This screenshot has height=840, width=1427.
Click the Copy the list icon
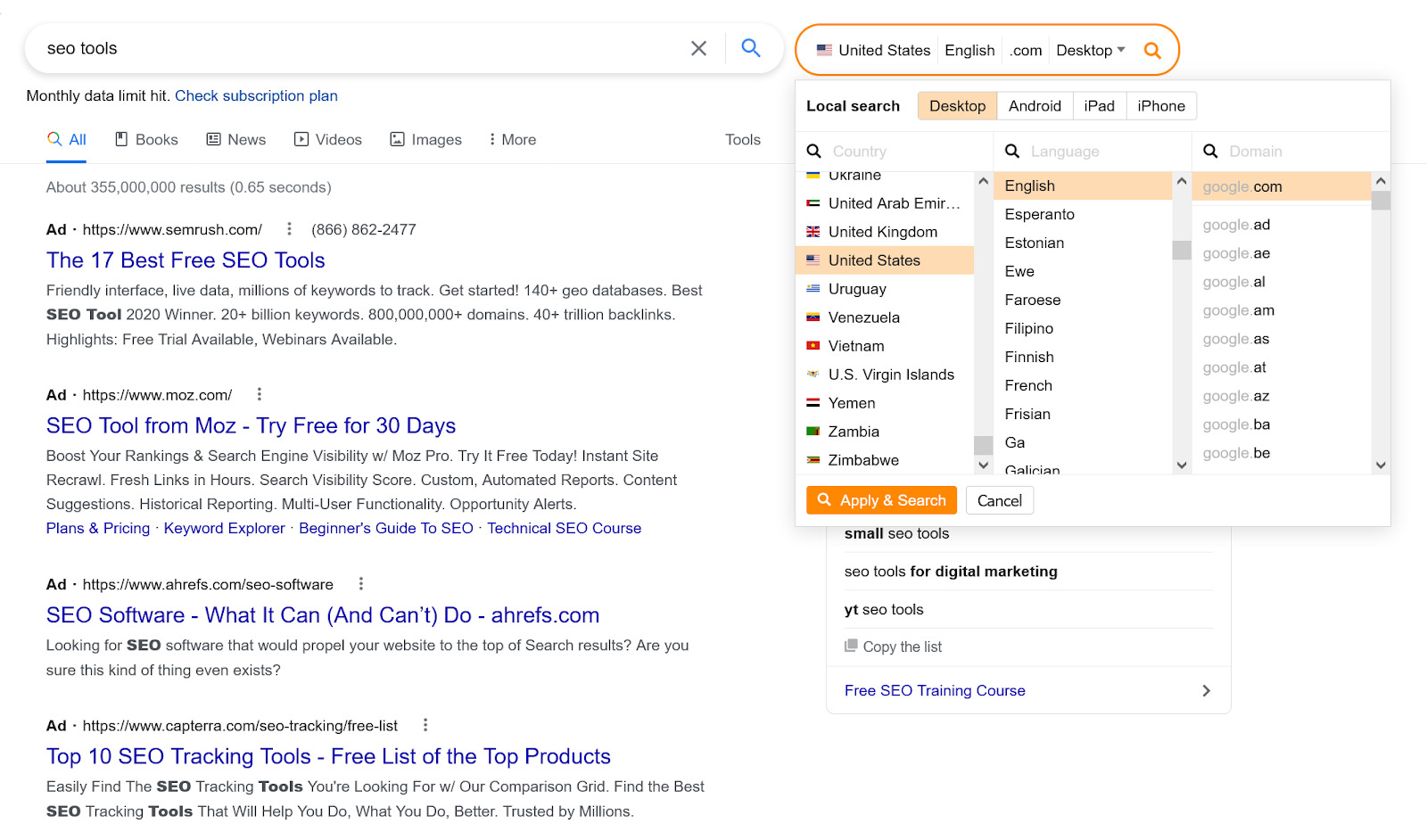849,646
